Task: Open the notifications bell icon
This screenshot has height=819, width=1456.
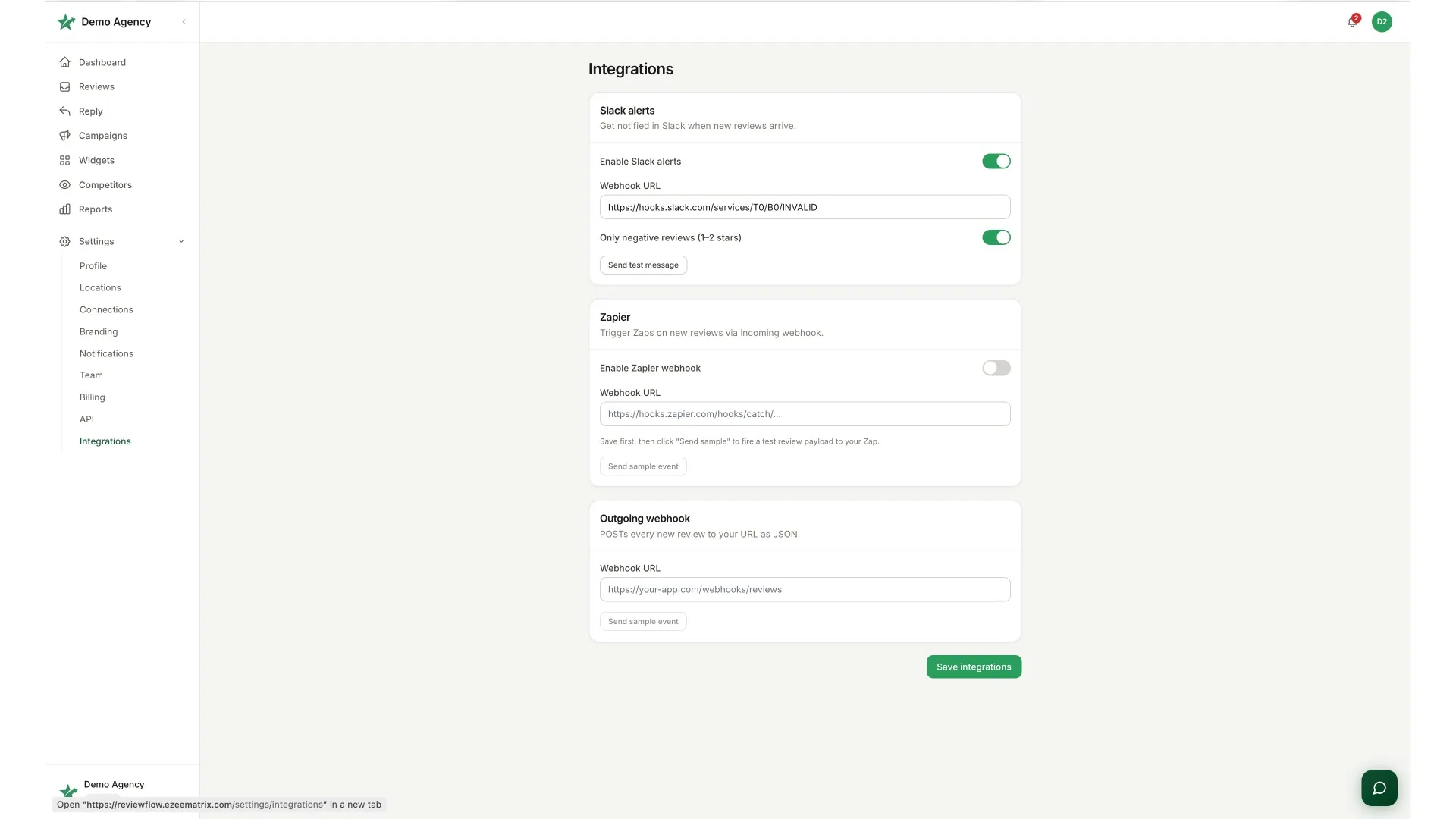Action: [1352, 22]
